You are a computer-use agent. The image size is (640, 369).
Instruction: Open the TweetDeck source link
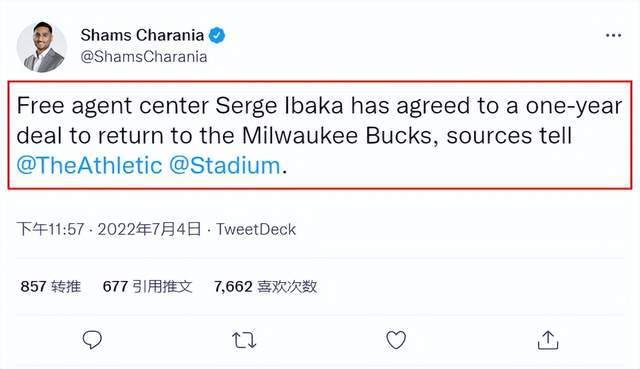(256, 229)
